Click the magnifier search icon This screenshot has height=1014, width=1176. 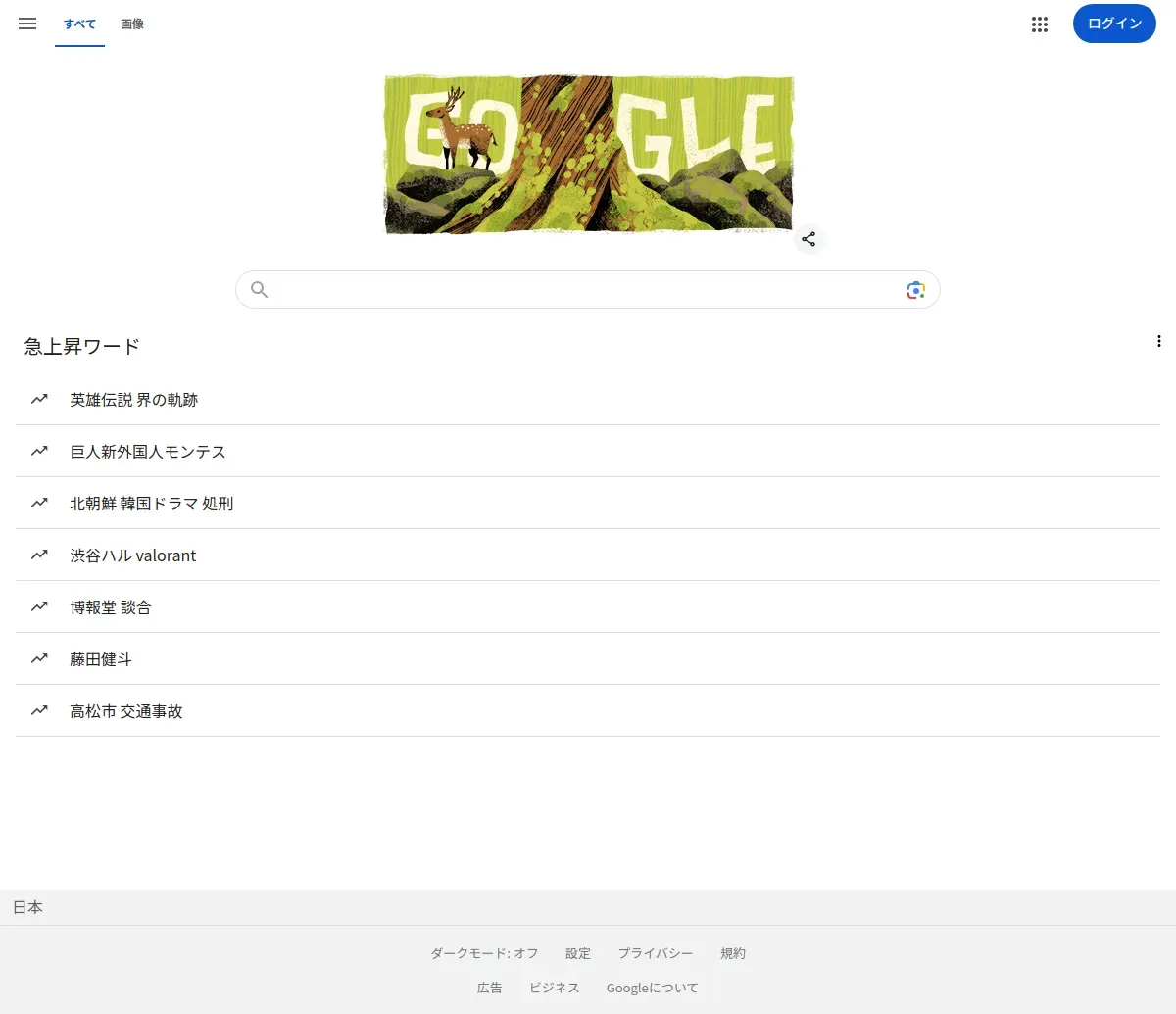coord(259,289)
